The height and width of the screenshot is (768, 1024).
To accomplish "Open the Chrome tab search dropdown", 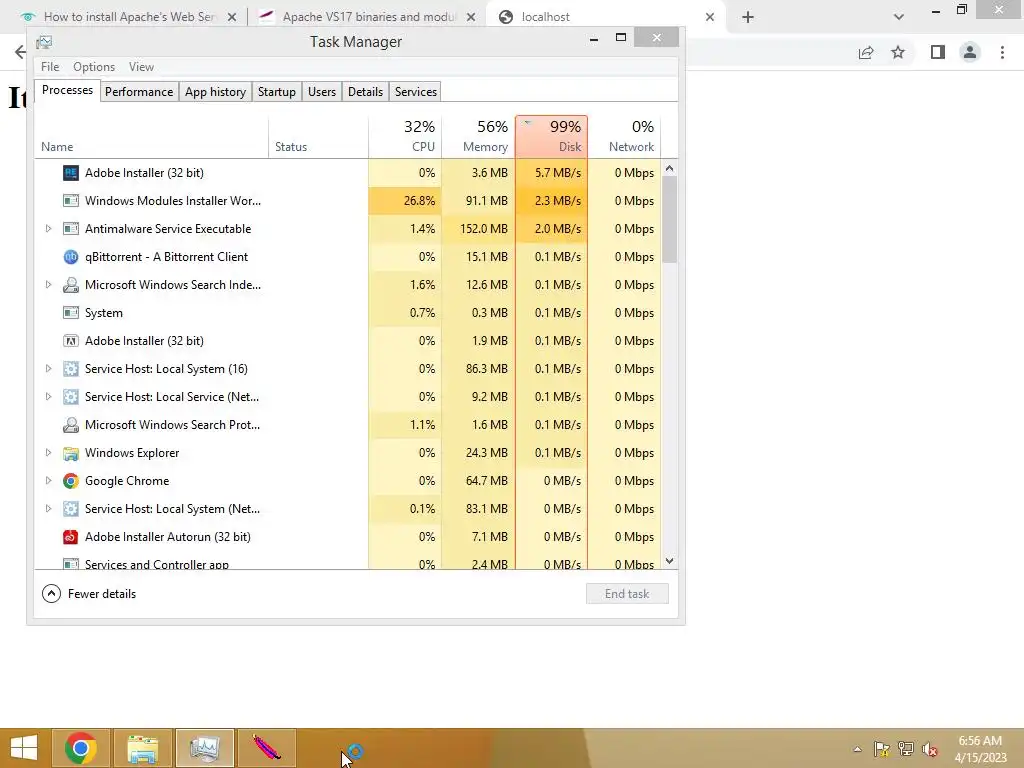I will [899, 17].
